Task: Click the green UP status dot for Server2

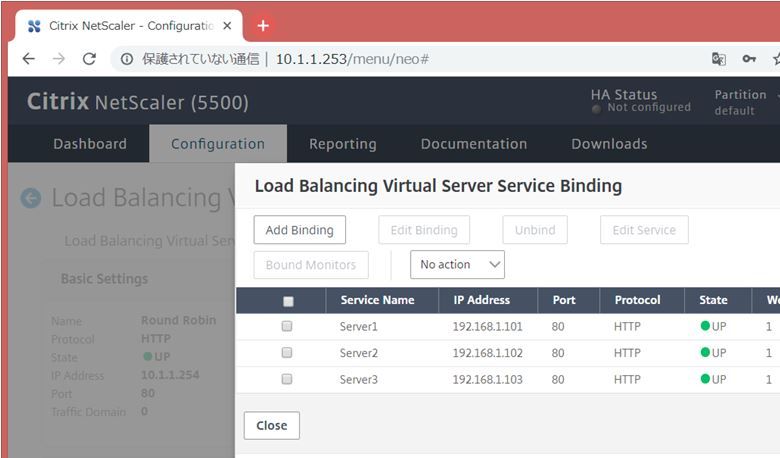Action: click(705, 352)
